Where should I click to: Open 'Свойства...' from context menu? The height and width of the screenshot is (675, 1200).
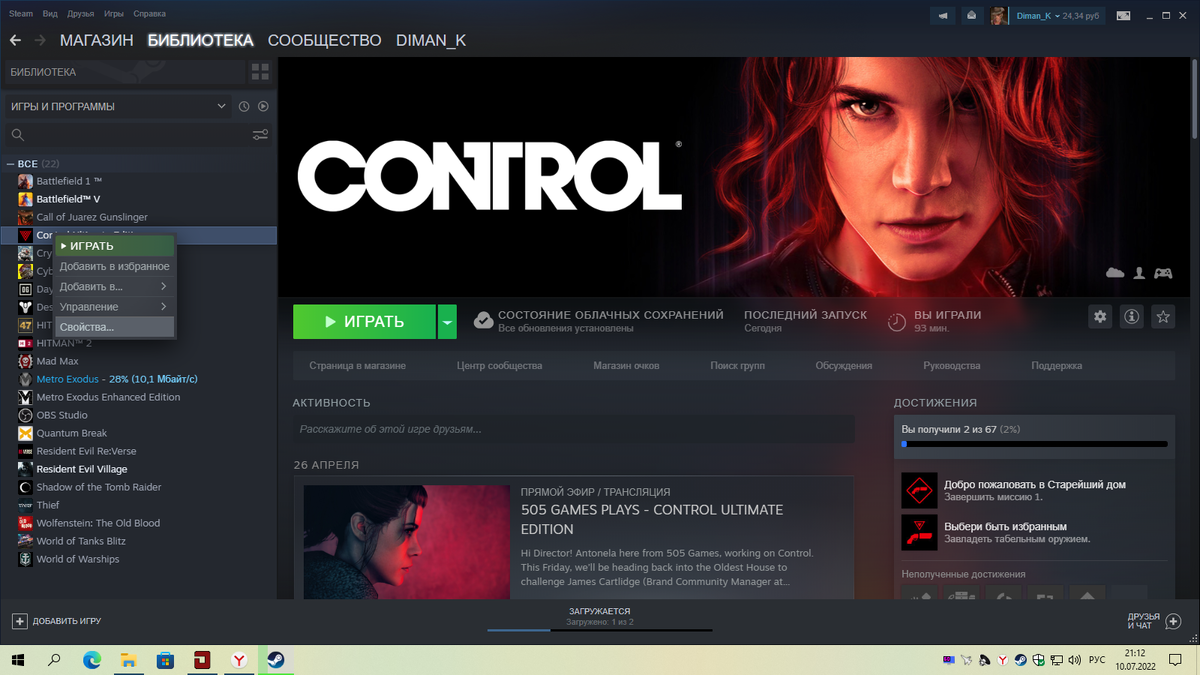[x=114, y=327]
